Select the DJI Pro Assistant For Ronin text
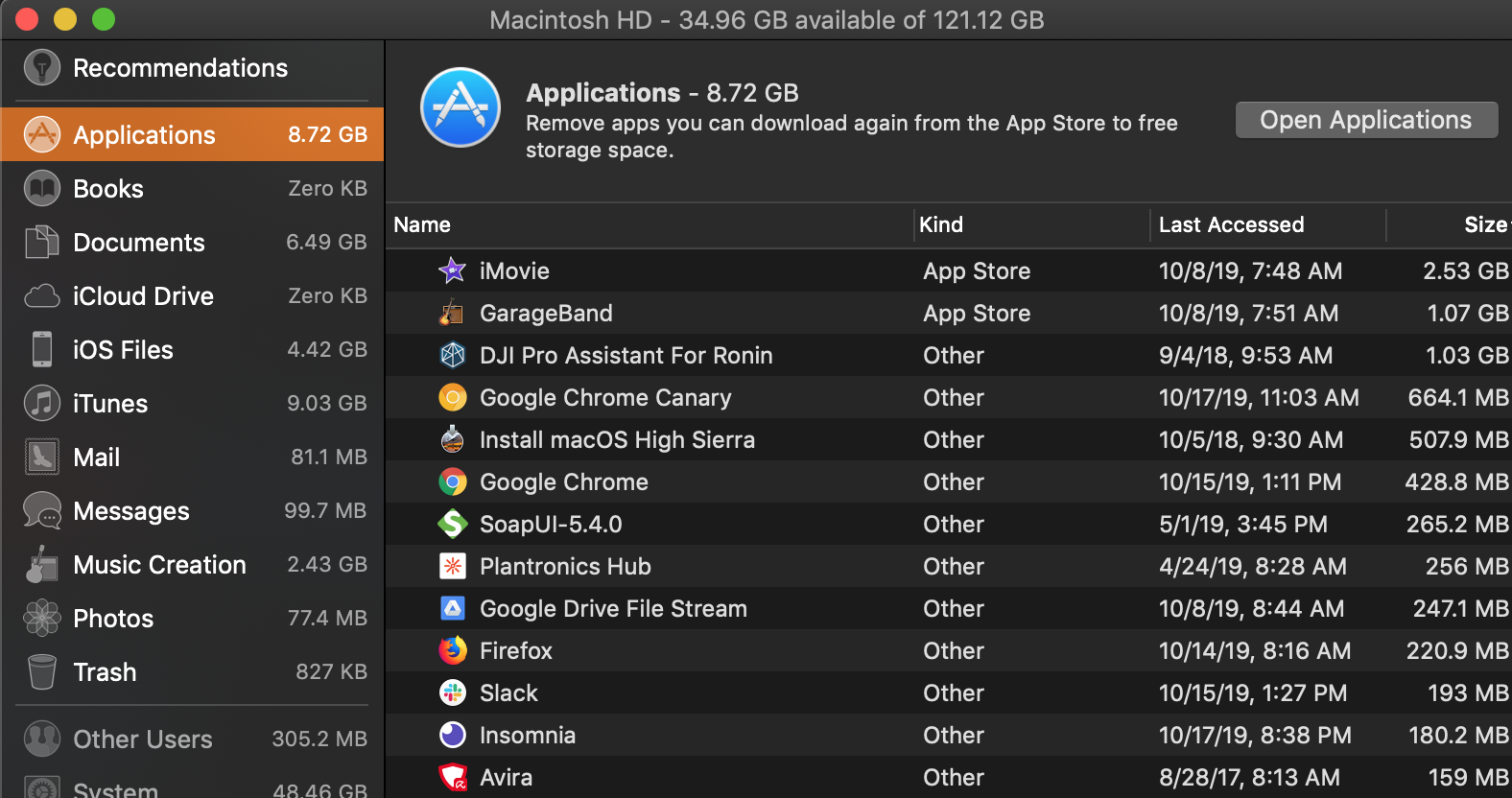The height and width of the screenshot is (798, 1512). [x=626, y=356]
